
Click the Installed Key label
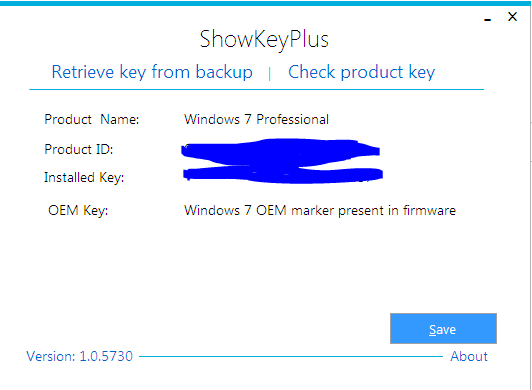coord(84,178)
